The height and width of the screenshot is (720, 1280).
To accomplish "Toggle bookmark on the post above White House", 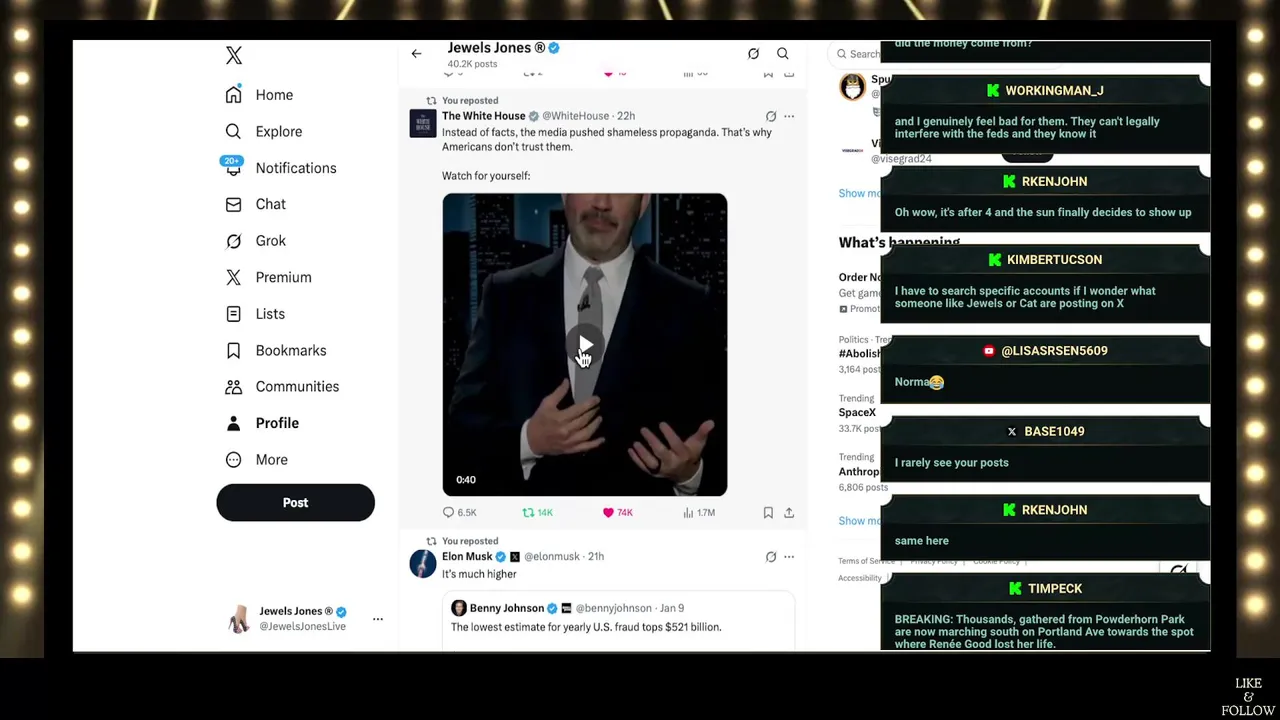I will click(x=768, y=73).
